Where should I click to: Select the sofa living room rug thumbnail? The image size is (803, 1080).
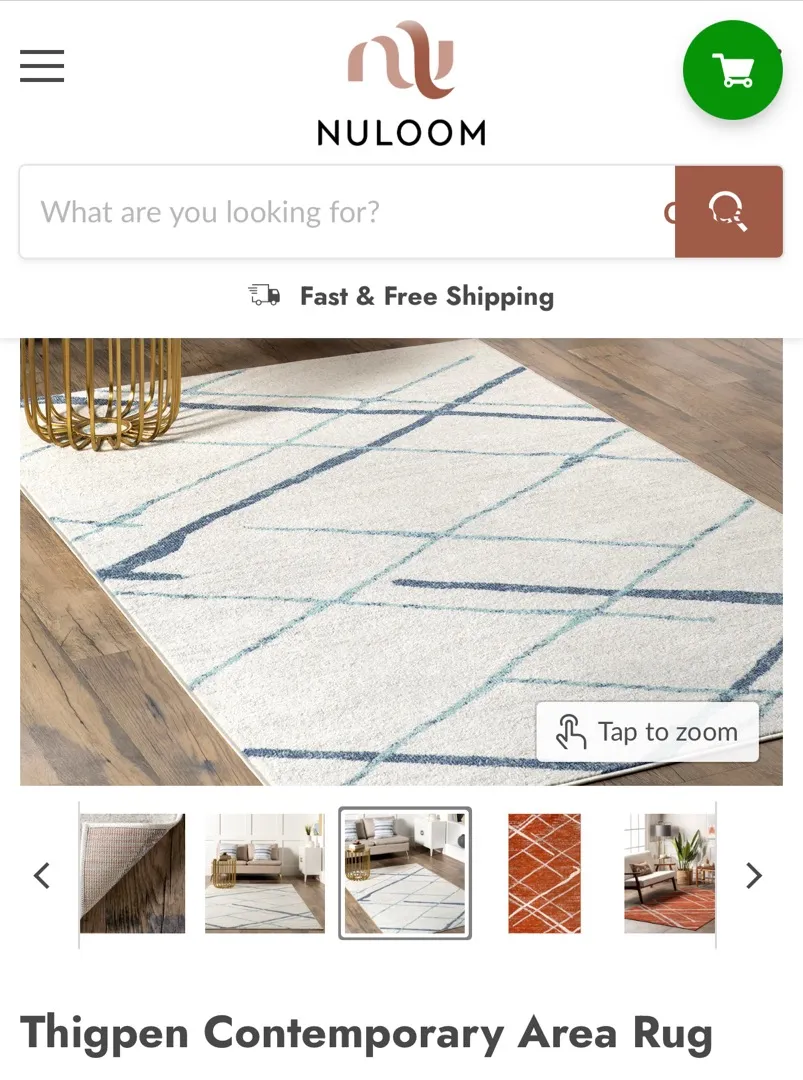coord(264,873)
